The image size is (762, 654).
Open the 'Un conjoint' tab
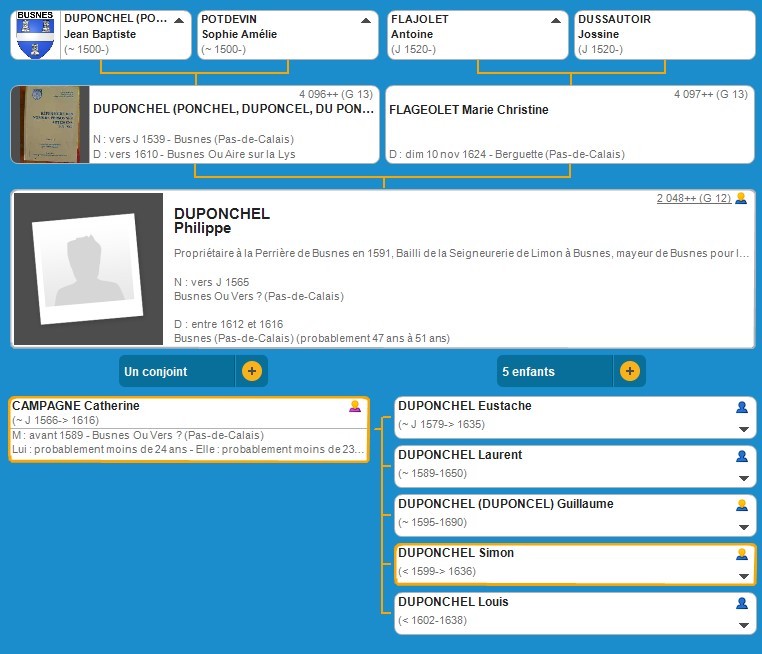177,371
